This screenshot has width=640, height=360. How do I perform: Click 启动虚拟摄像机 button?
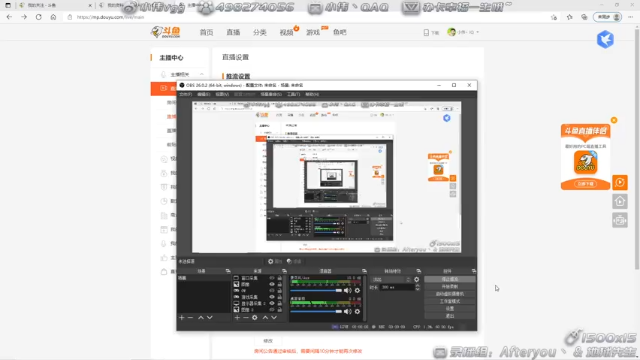[450, 294]
